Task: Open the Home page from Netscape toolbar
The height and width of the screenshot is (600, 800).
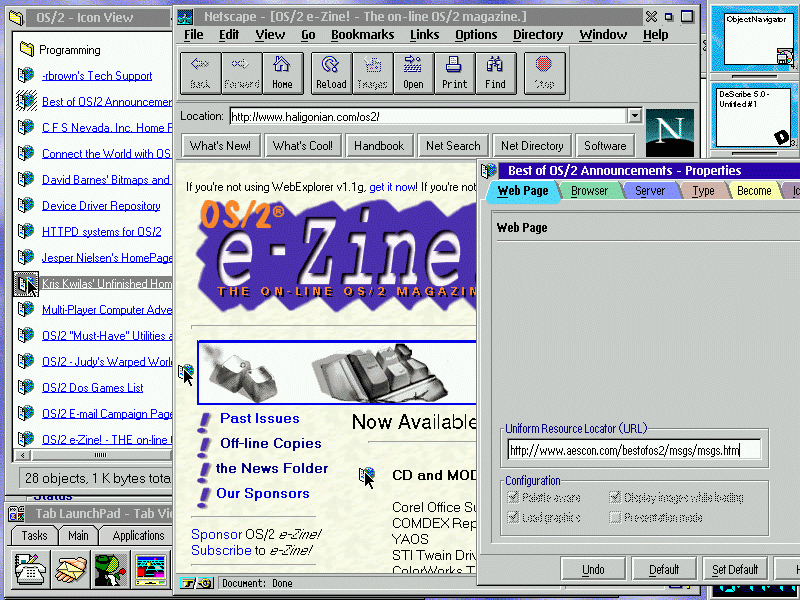Action: [x=282, y=73]
